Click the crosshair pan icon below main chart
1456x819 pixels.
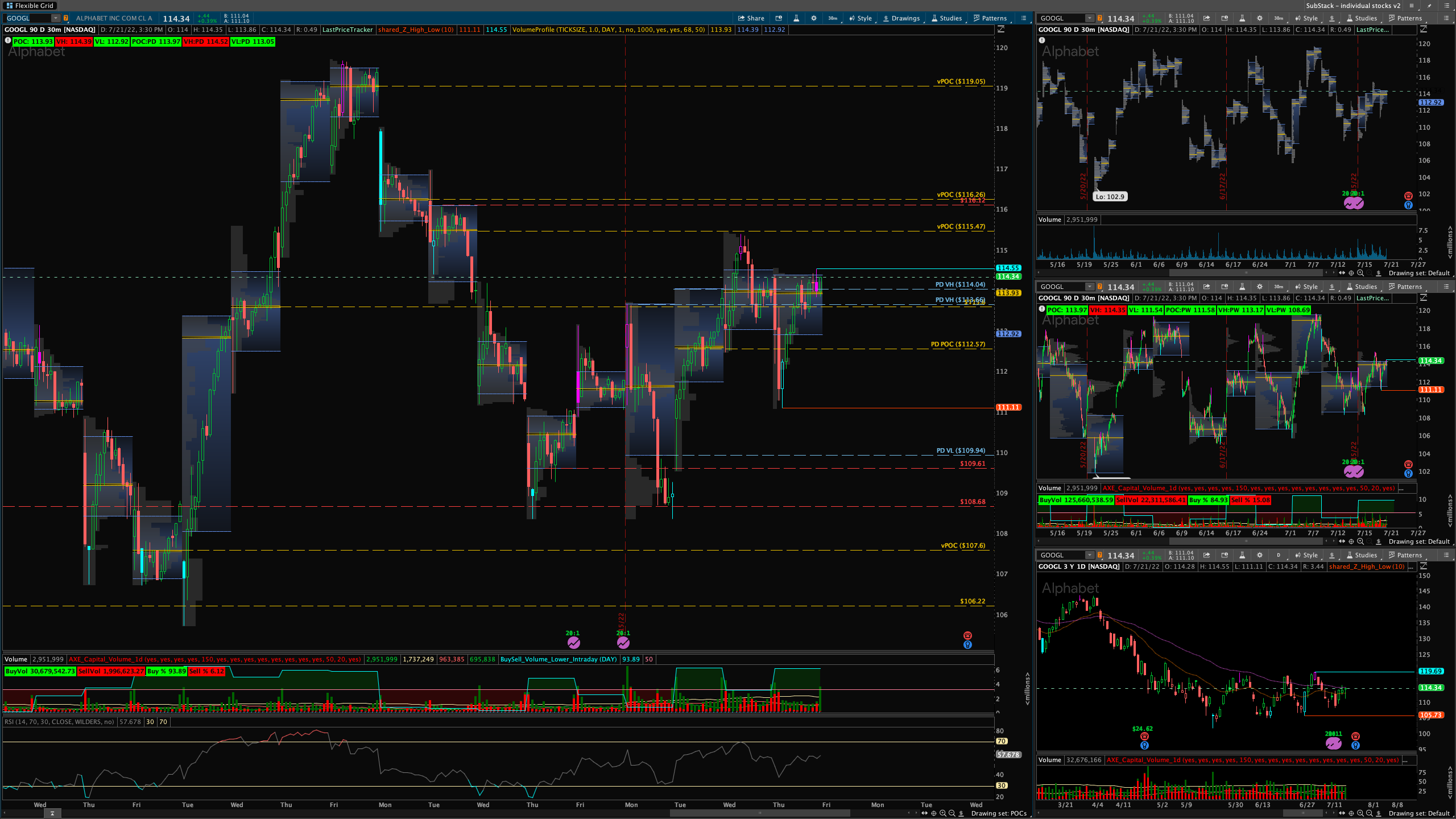pos(933,813)
